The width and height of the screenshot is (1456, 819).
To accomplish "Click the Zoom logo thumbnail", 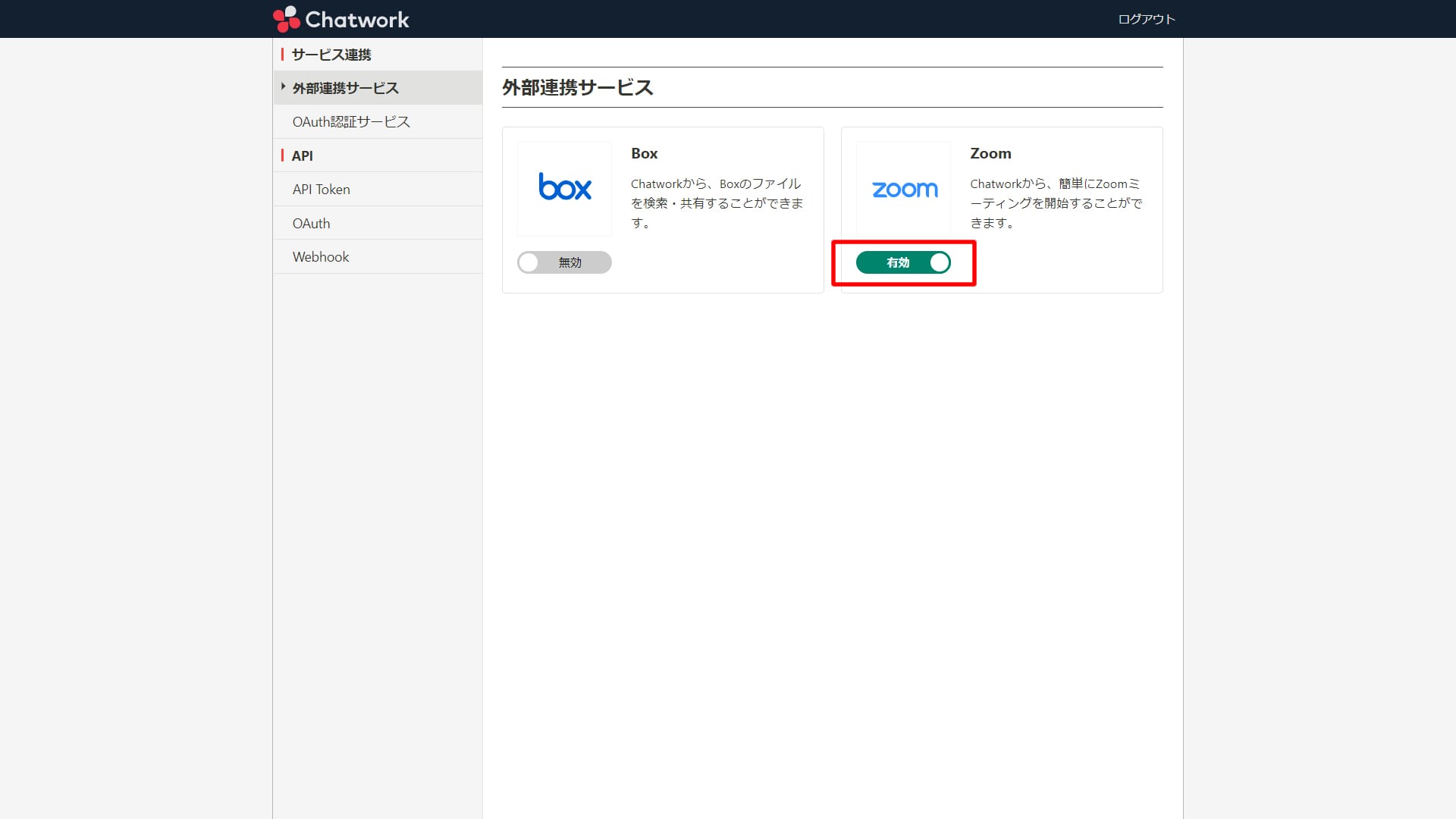I will (x=903, y=188).
